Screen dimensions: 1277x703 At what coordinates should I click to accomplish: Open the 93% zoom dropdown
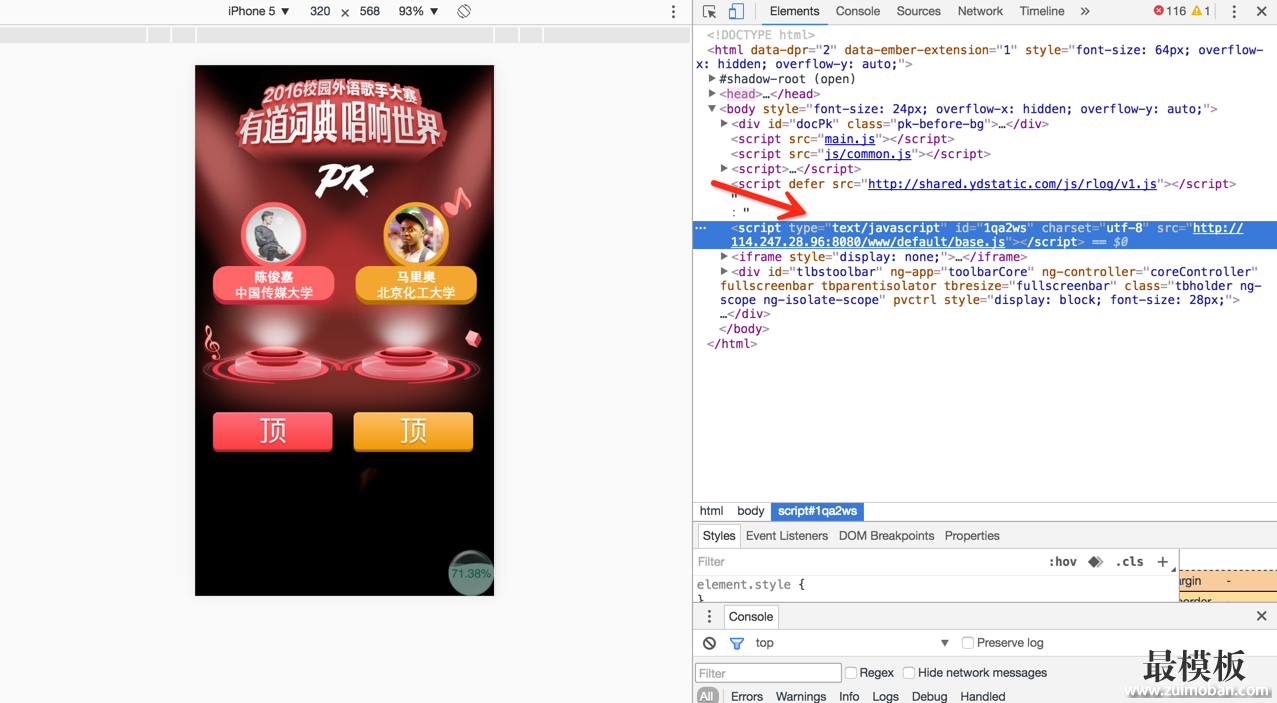[418, 11]
